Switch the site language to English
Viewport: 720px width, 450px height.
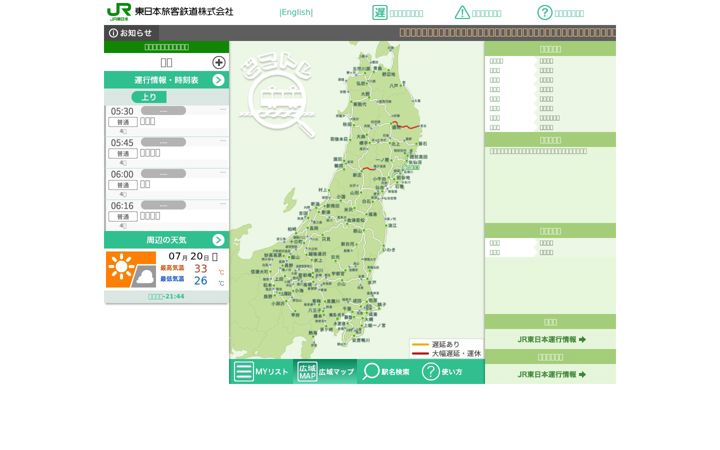(x=296, y=12)
